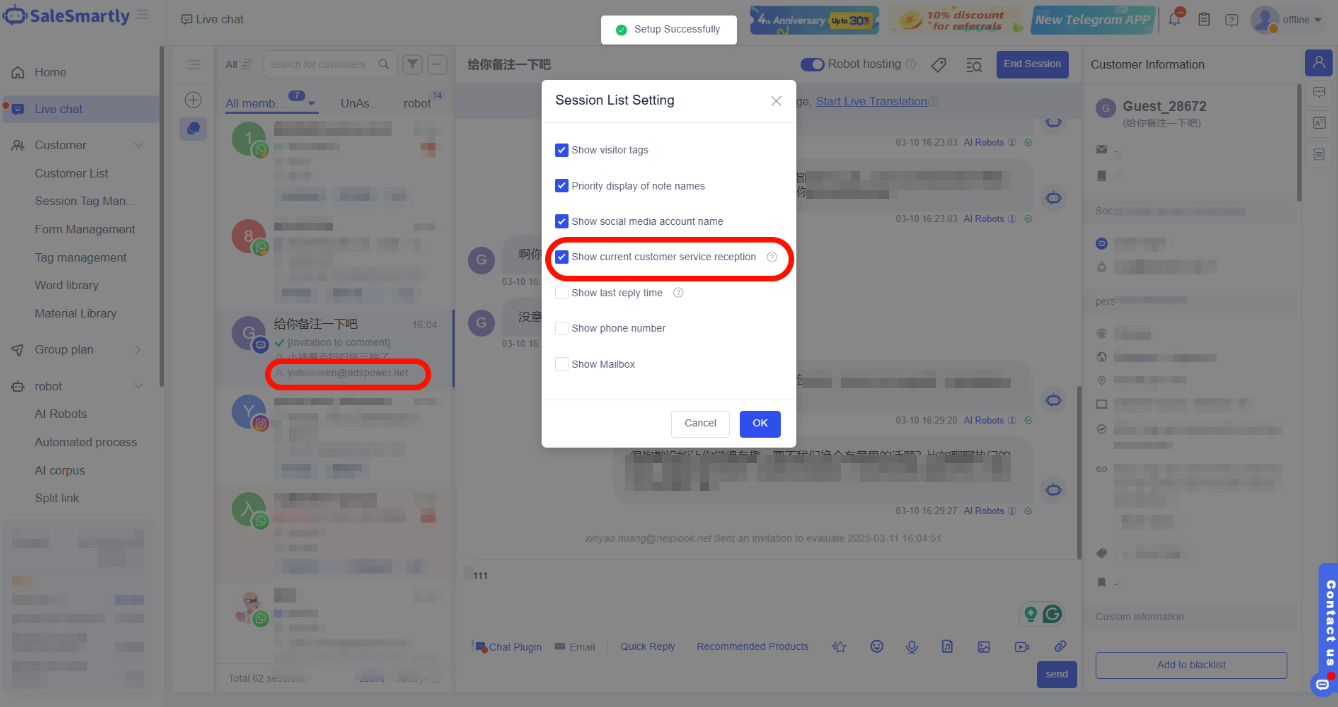Click Robot hosting help icon

tap(911, 64)
